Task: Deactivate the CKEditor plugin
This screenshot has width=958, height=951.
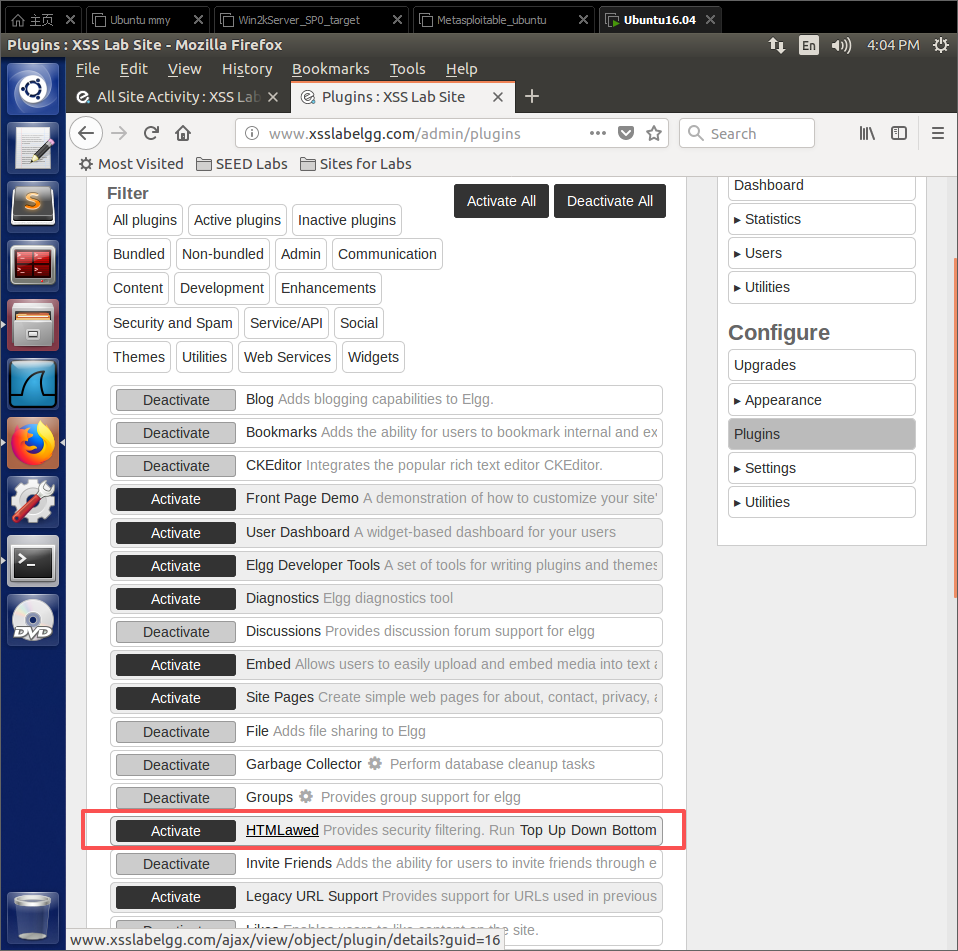Action: (x=176, y=466)
